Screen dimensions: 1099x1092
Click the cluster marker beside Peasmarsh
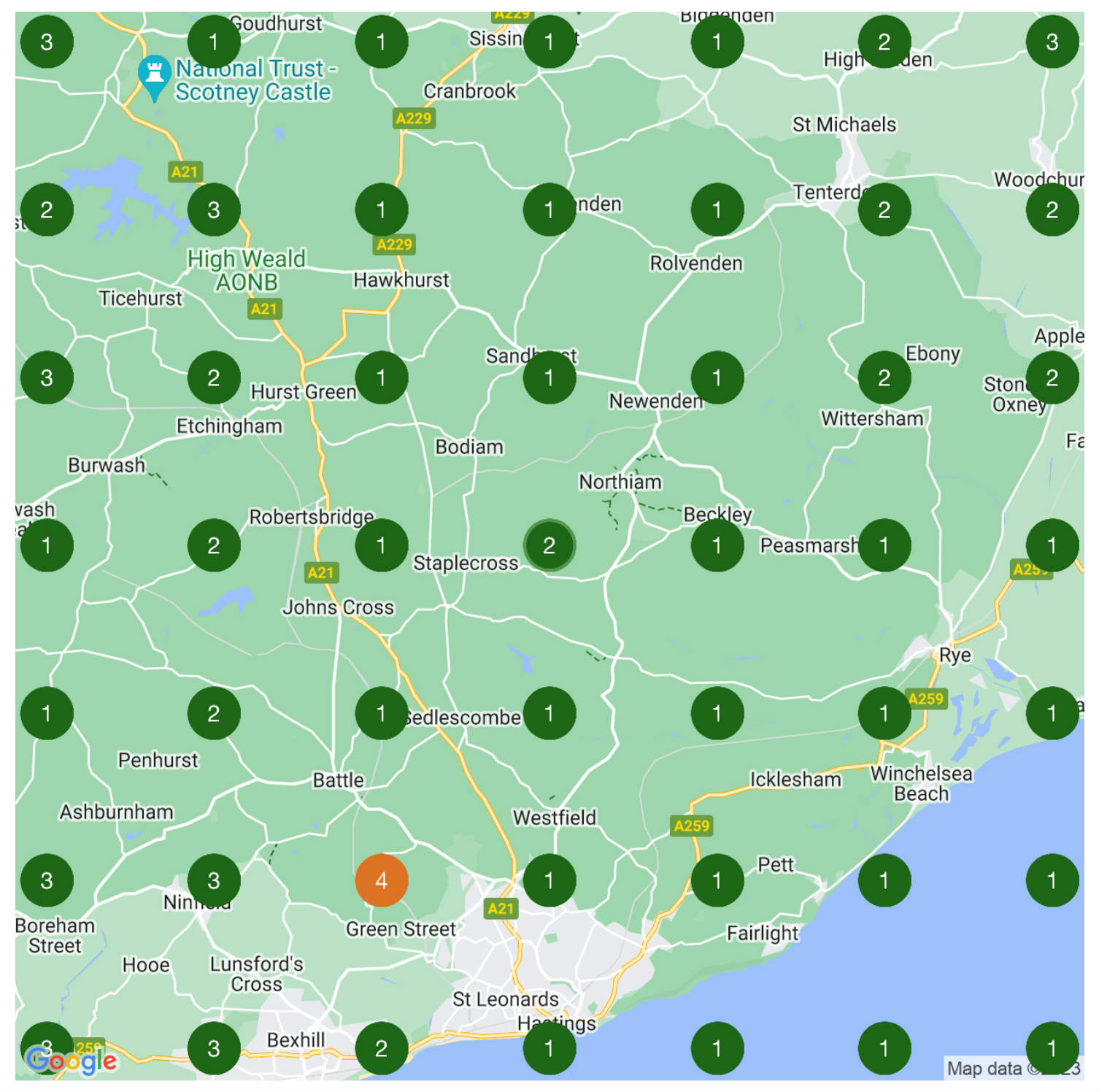pyautogui.click(x=884, y=545)
